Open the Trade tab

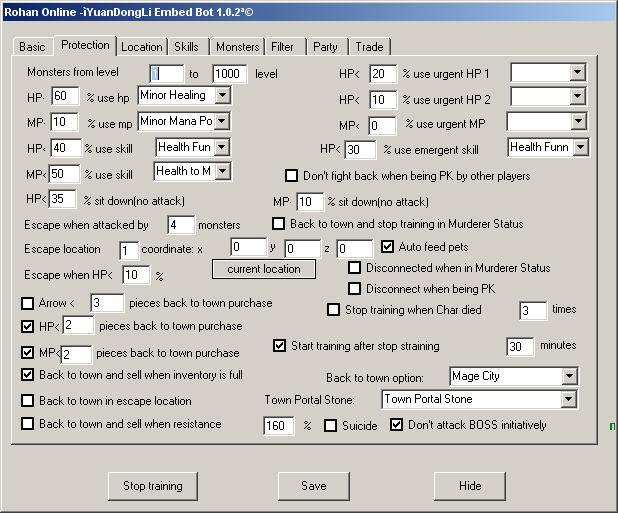pos(369,47)
